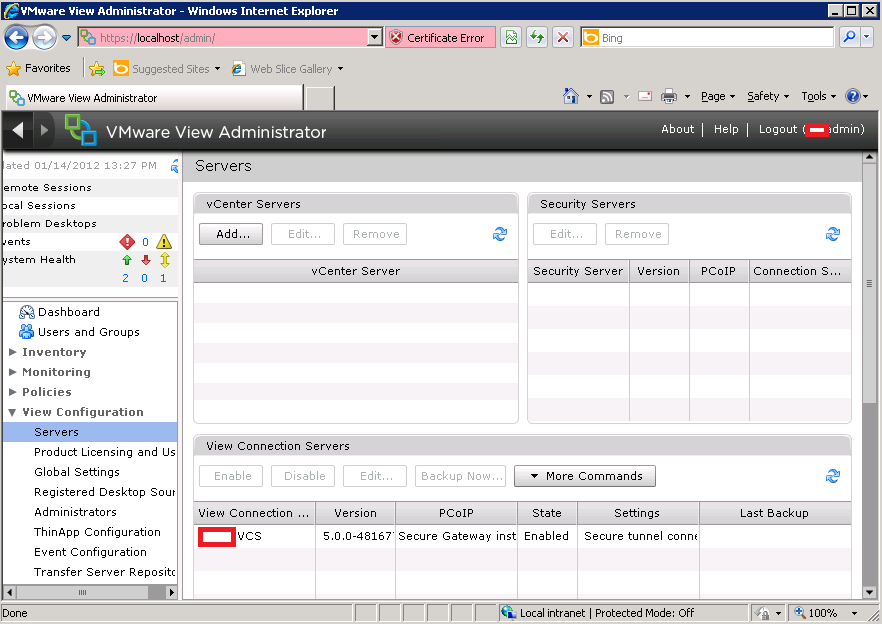Select Event Configuration in the sidebar
Screen dimensions: 882x624
pos(90,552)
